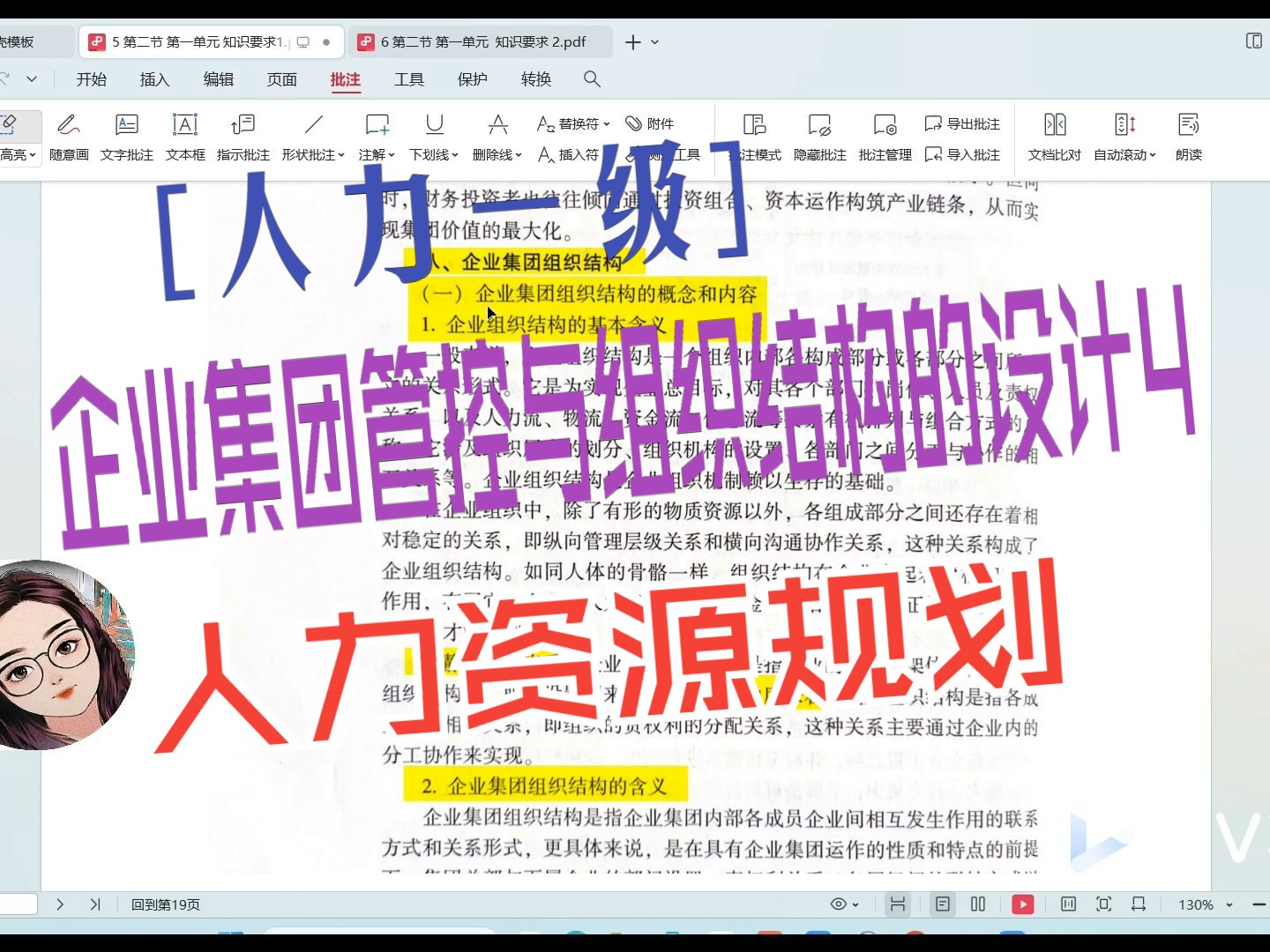Image resolution: width=1270 pixels, height=952 pixels.
Task: Click 回到第19页 to return to page 19
Action: [165, 904]
